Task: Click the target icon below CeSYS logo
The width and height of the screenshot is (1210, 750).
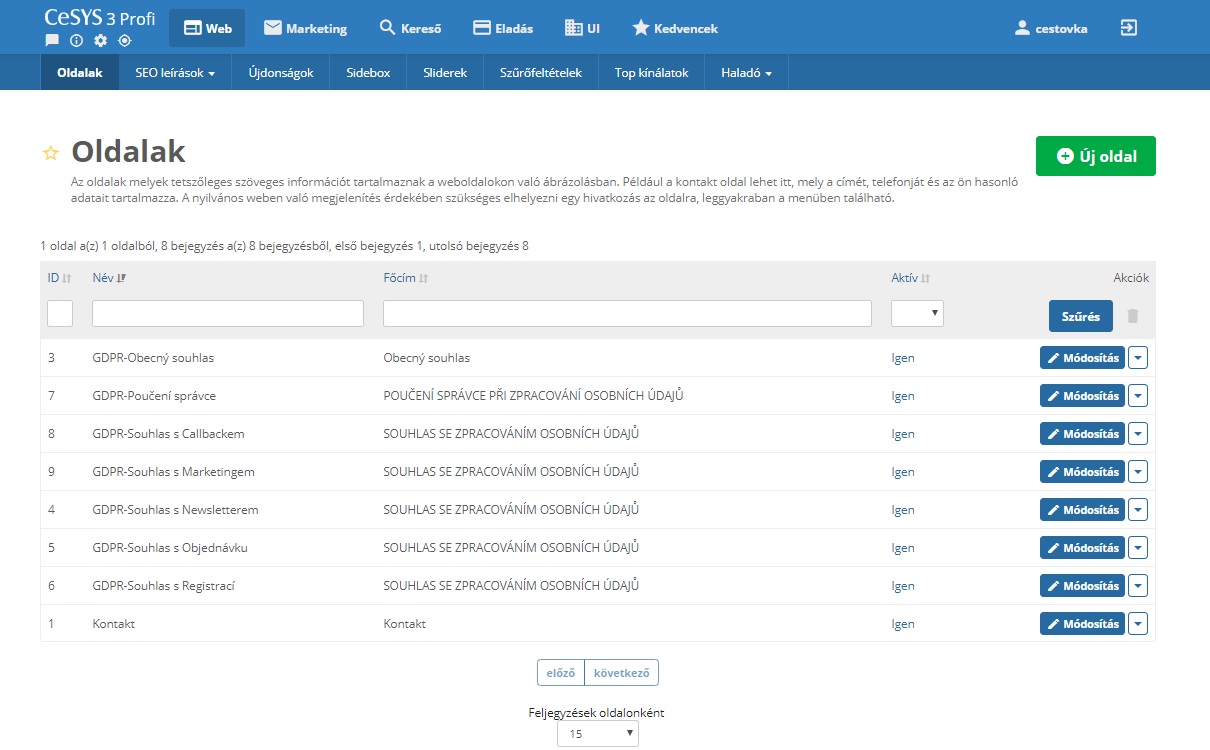Action: (x=124, y=41)
